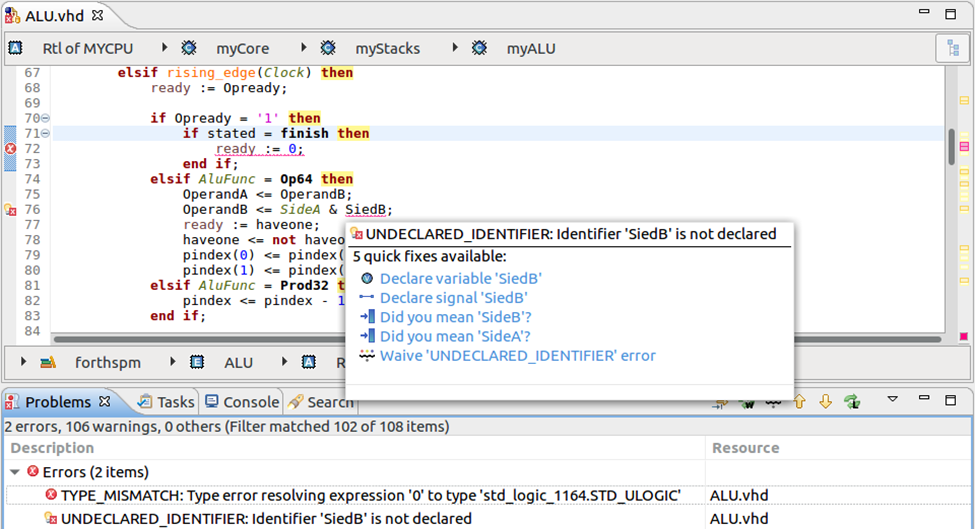Close the ALU.vhd editor tab
The width and height of the screenshot is (975, 529).
pos(98,15)
